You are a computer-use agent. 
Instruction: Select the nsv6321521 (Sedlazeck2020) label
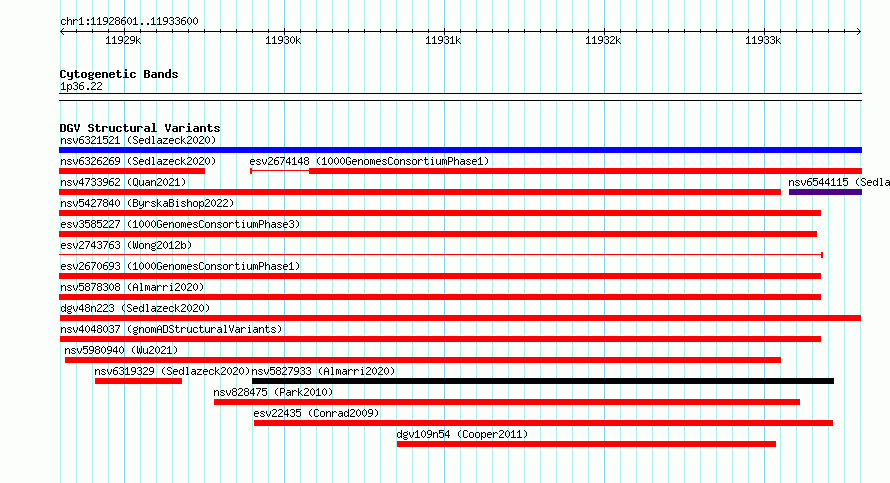[138, 140]
